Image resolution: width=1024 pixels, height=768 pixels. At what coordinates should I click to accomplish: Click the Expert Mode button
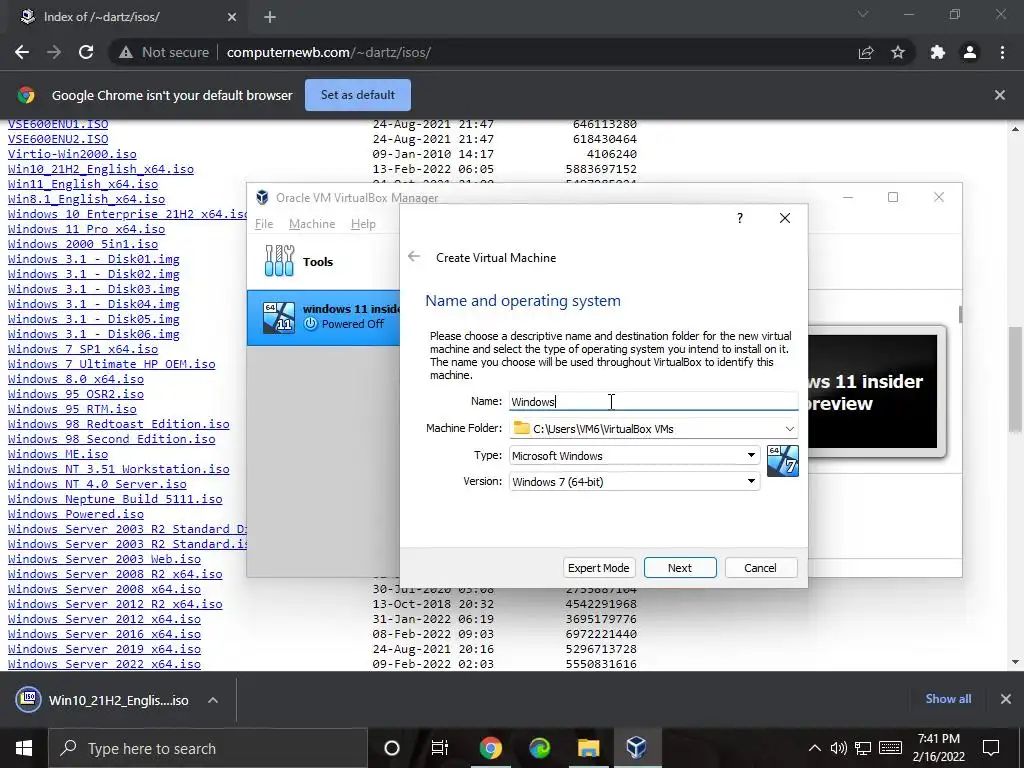598,568
